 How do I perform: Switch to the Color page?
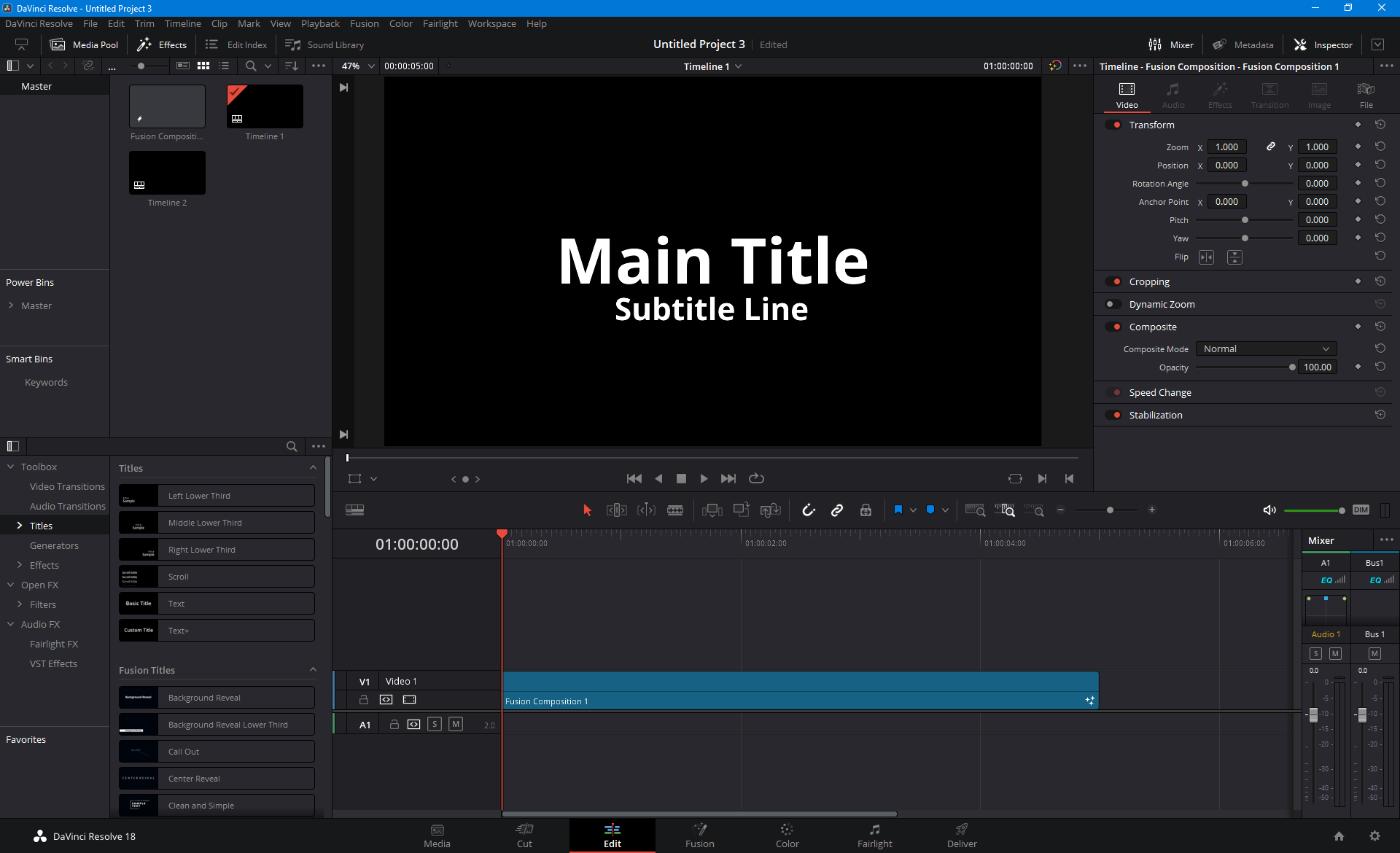(x=787, y=836)
